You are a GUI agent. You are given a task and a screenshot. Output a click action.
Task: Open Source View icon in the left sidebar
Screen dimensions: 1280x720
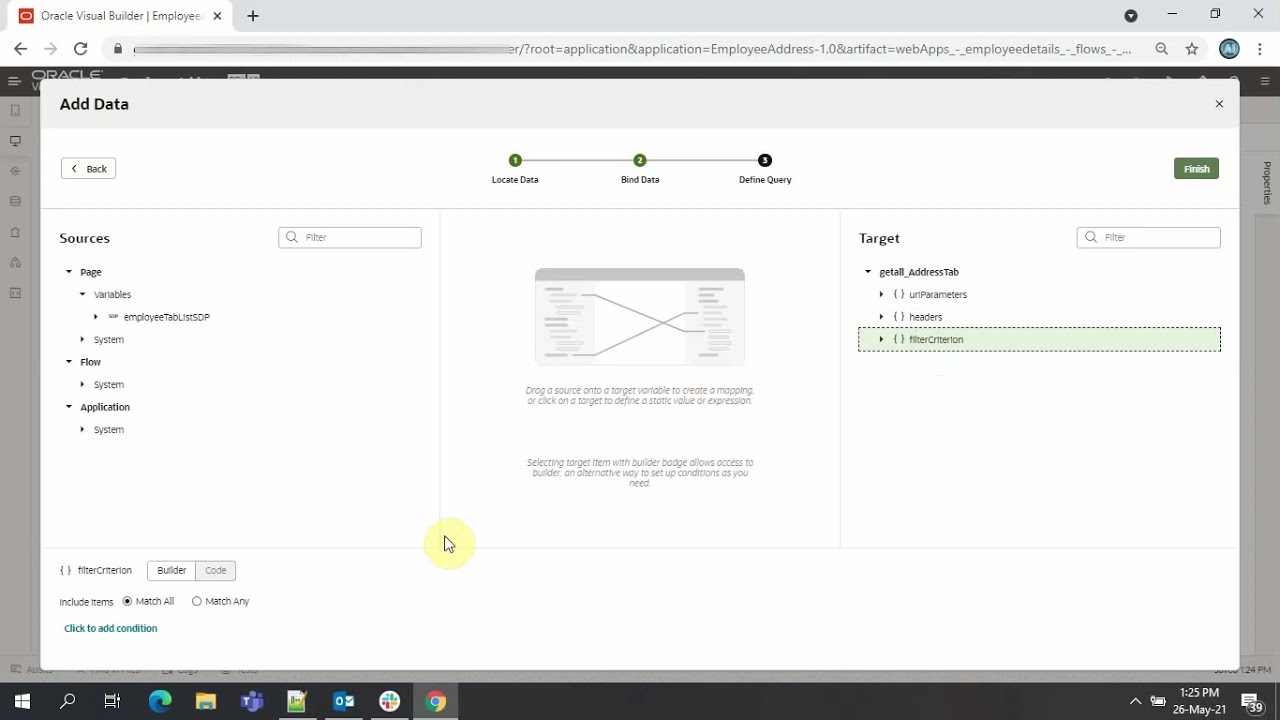(15, 293)
